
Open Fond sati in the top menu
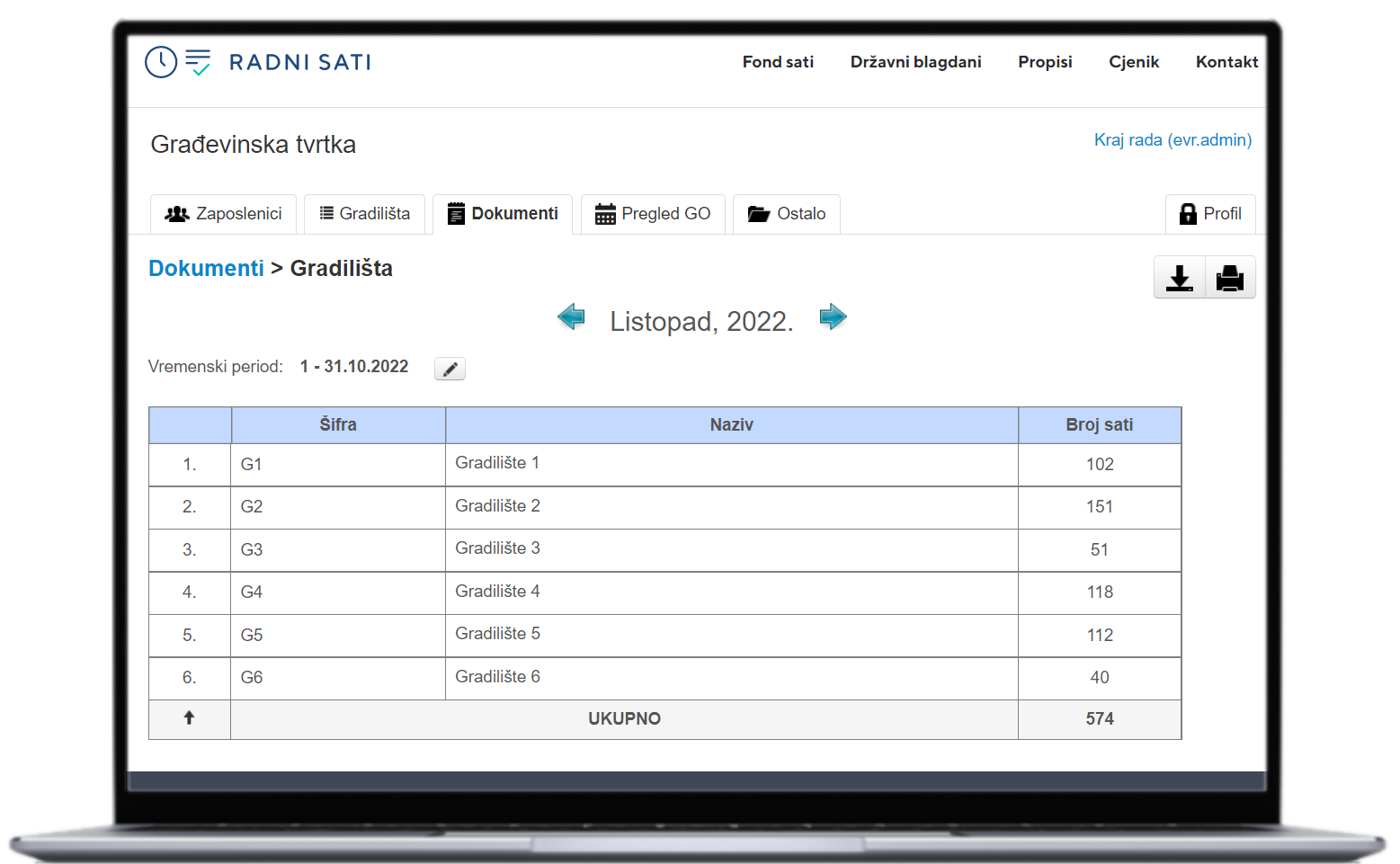(778, 62)
